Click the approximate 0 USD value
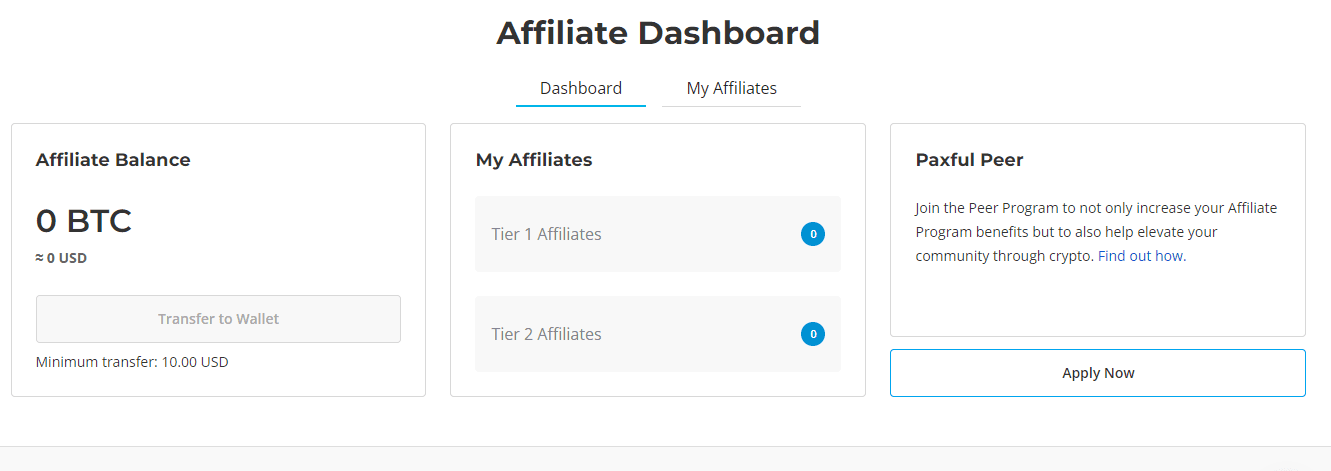This screenshot has width=1331, height=471. [x=62, y=258]
